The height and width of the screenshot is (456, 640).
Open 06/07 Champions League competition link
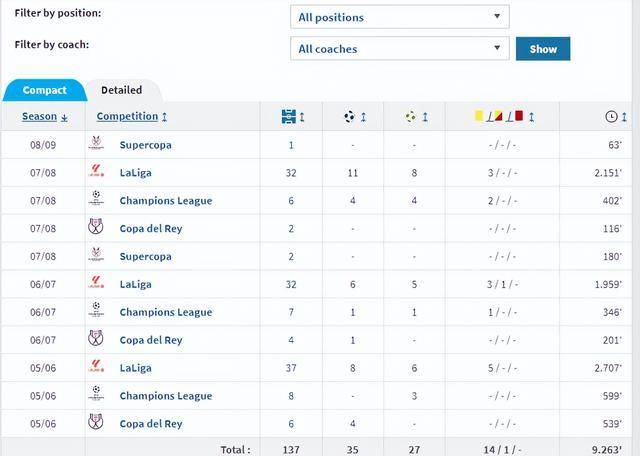166,312
